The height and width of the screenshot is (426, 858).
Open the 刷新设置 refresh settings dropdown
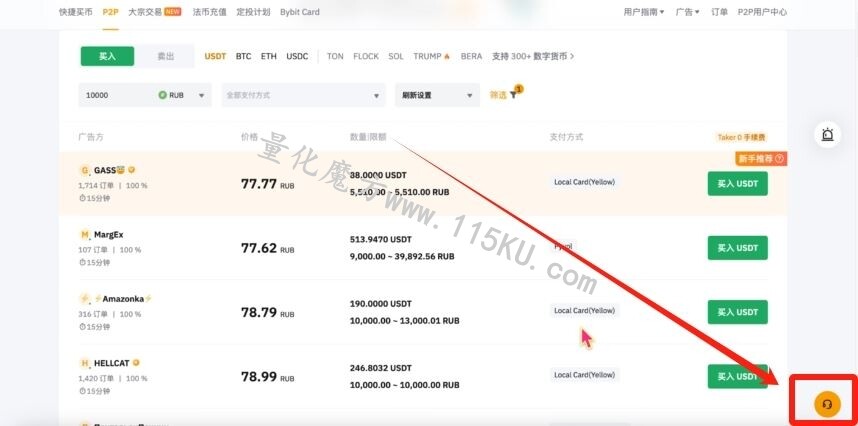tap(437, 95)
